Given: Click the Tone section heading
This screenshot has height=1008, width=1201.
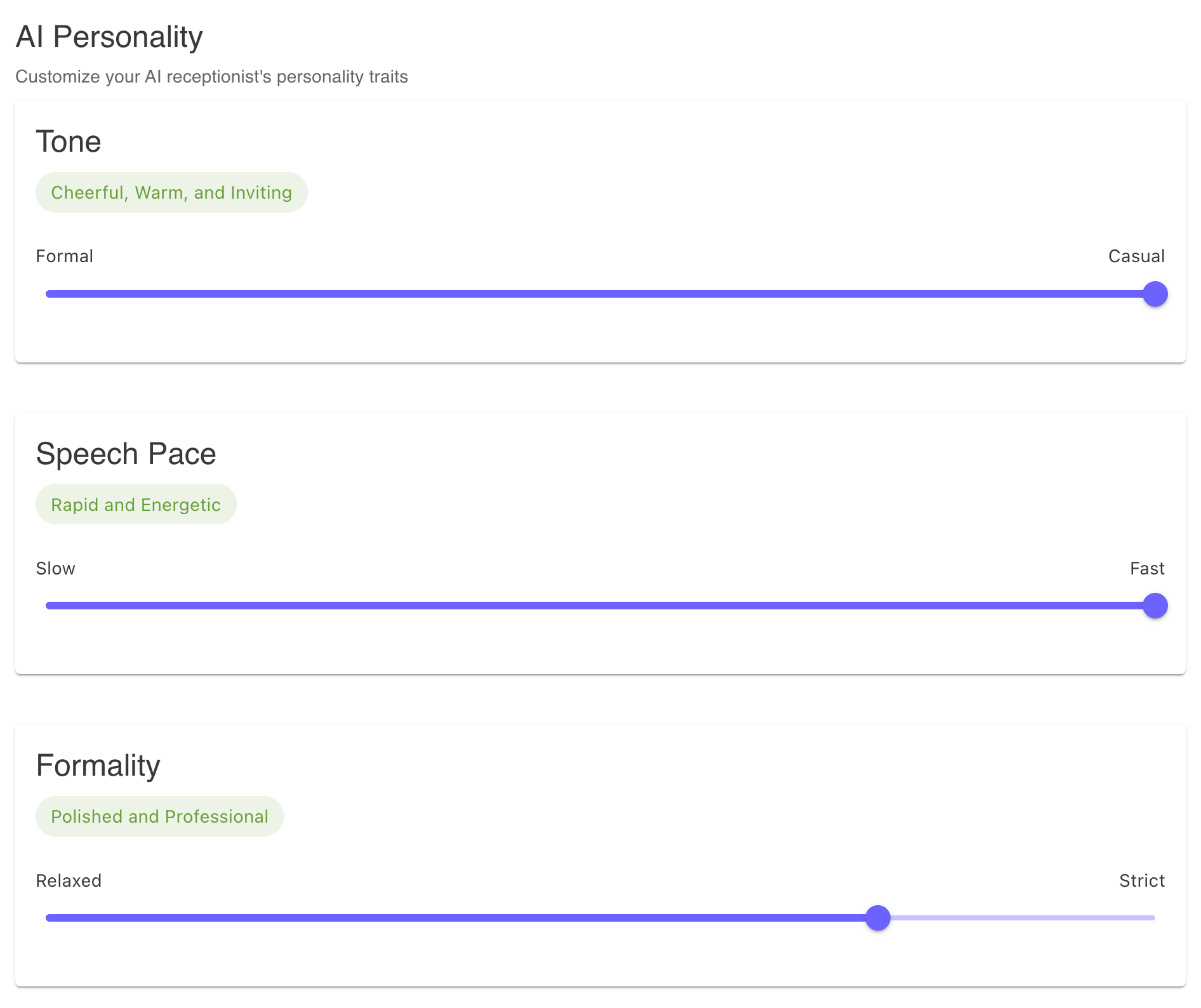Looking at the screenshot, I should click(x=69, y=141).
